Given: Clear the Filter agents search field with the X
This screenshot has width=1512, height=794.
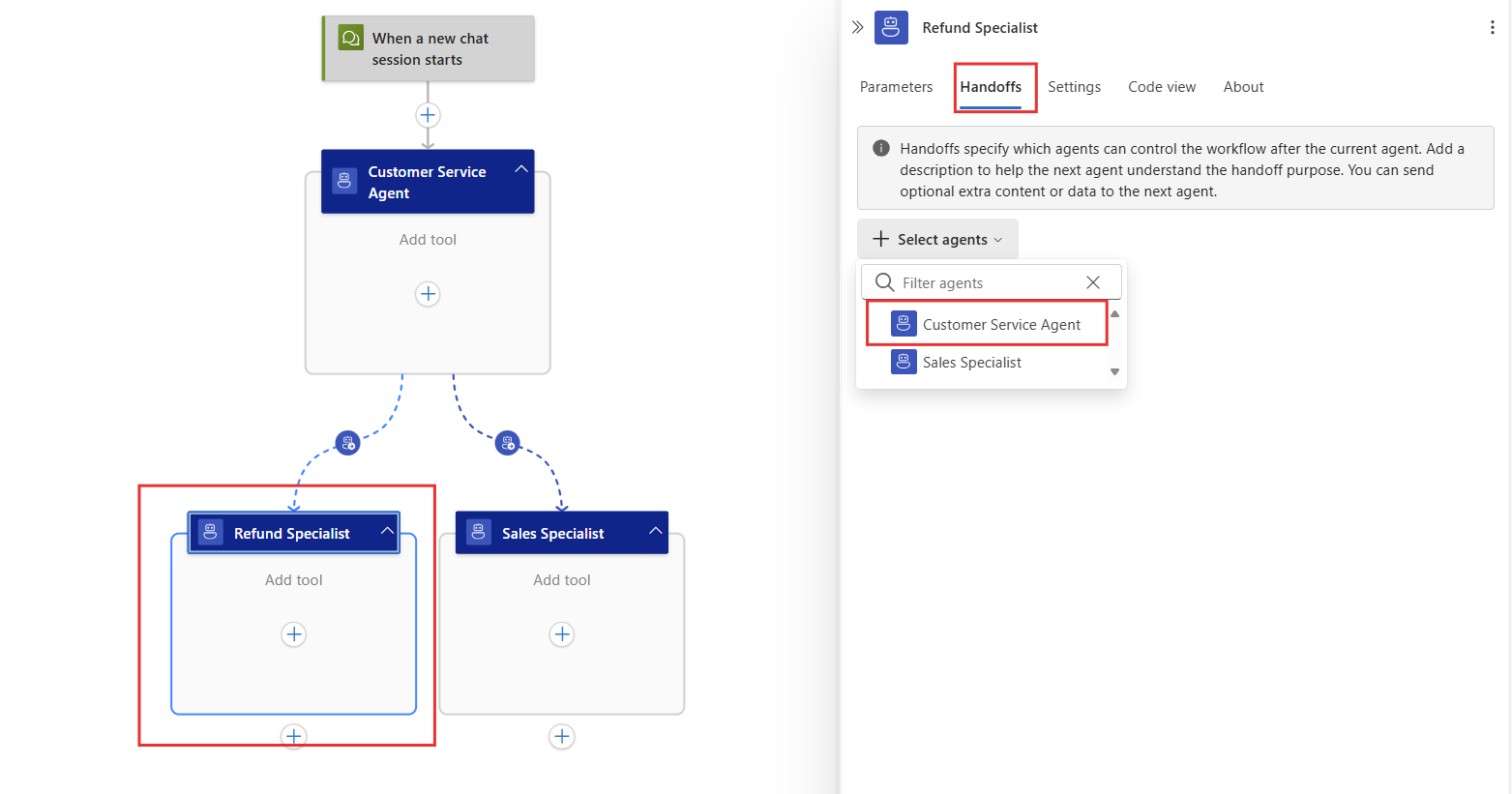Looking at the screenshot, I should [x=1092, y=282].
